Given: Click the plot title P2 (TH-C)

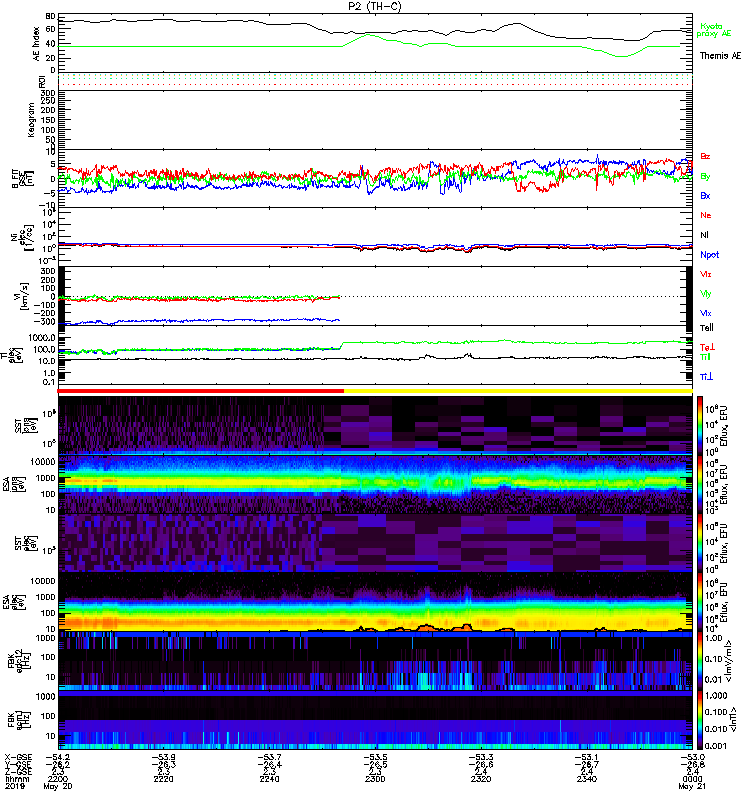Looking at the screenshot, I should click(x=374, y=6).
